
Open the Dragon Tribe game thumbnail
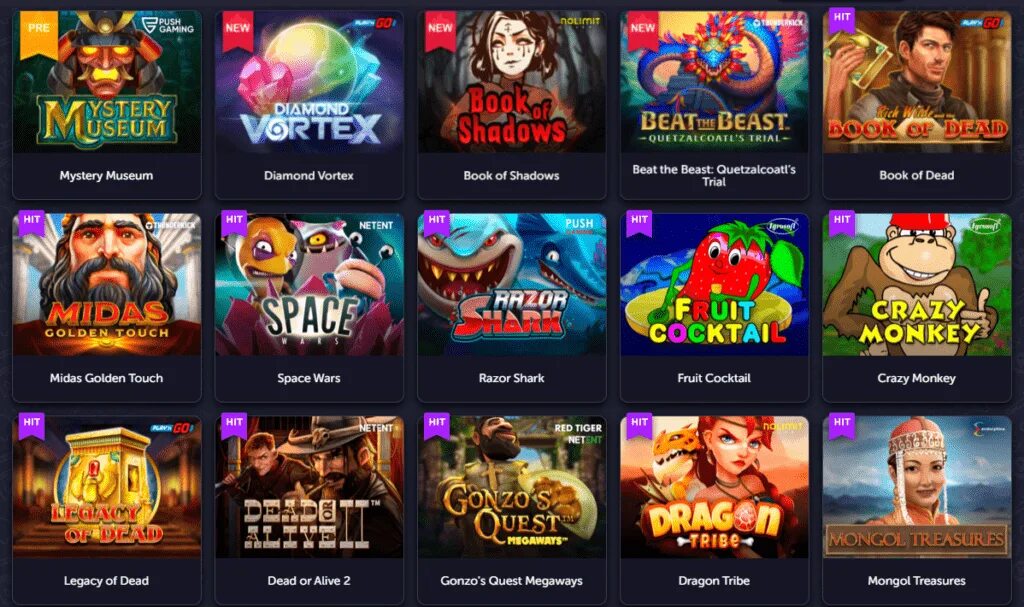(x=714, y=487)
